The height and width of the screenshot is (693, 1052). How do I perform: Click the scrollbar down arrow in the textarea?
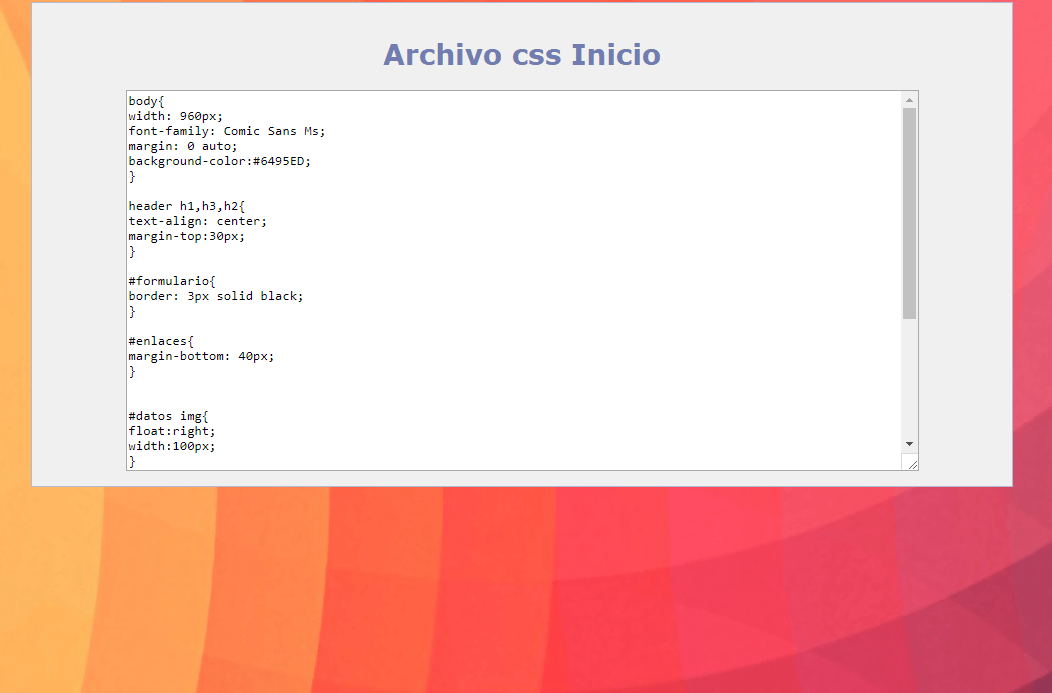pos(909,443)
